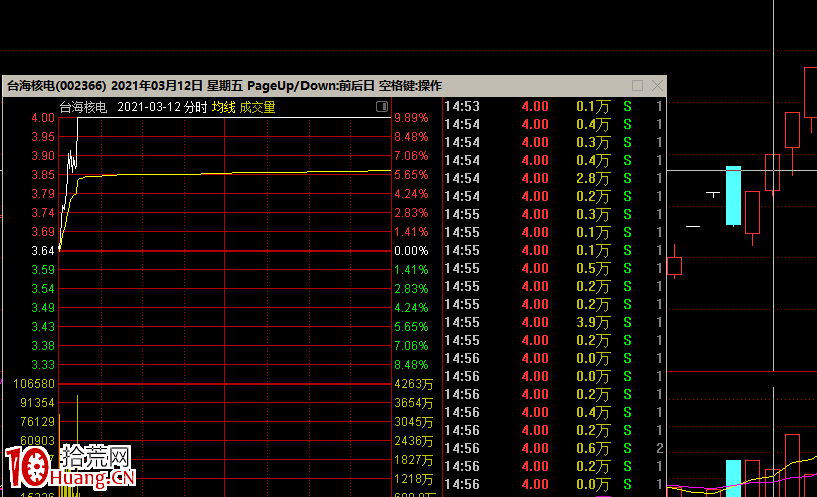Screen dimensions: 817x497
Task: Click the 0.00% baseline percentage label
Action: pos(411,251)
